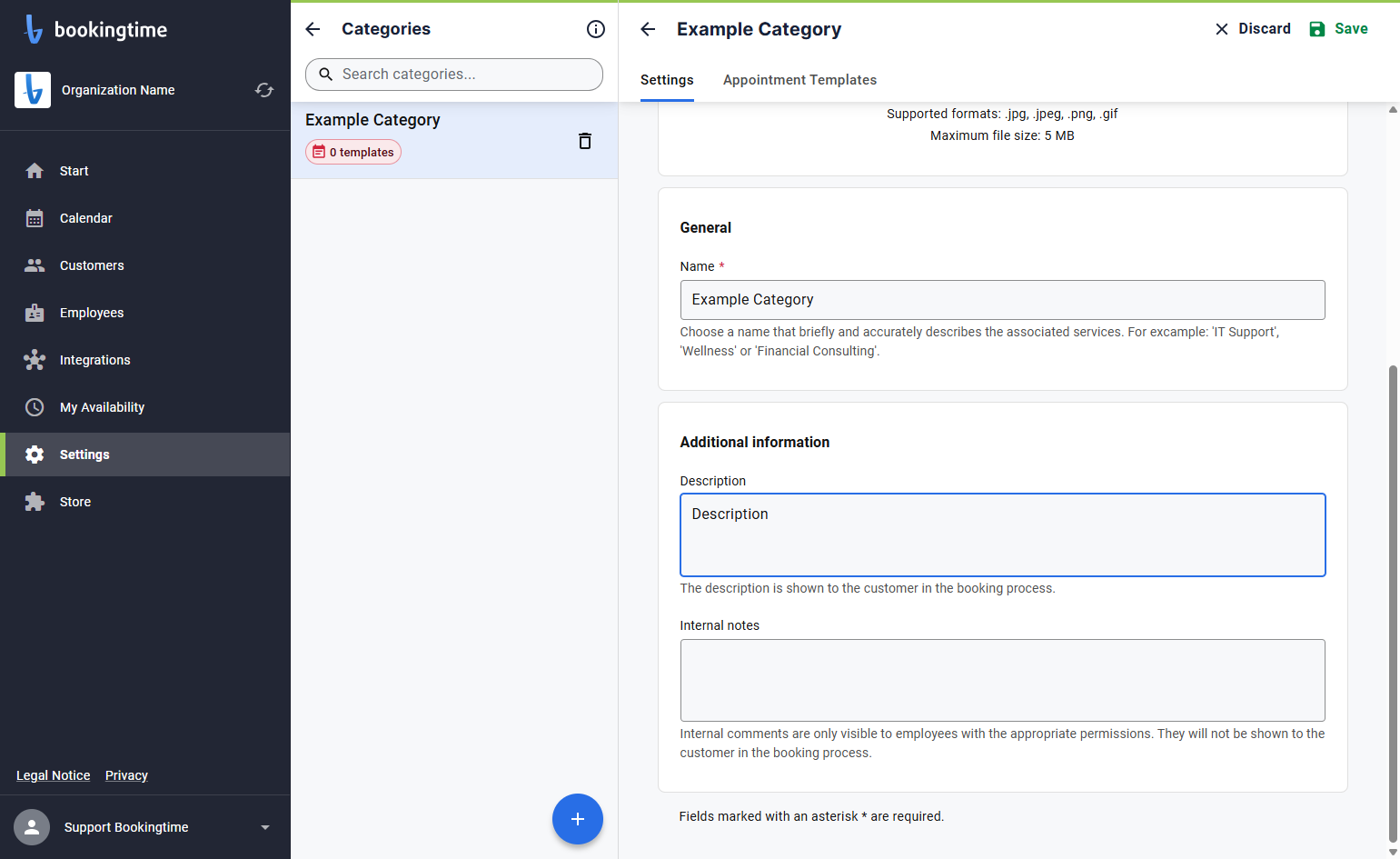
Task: Click the Search categories input field
Action: (x=454, y=75)
